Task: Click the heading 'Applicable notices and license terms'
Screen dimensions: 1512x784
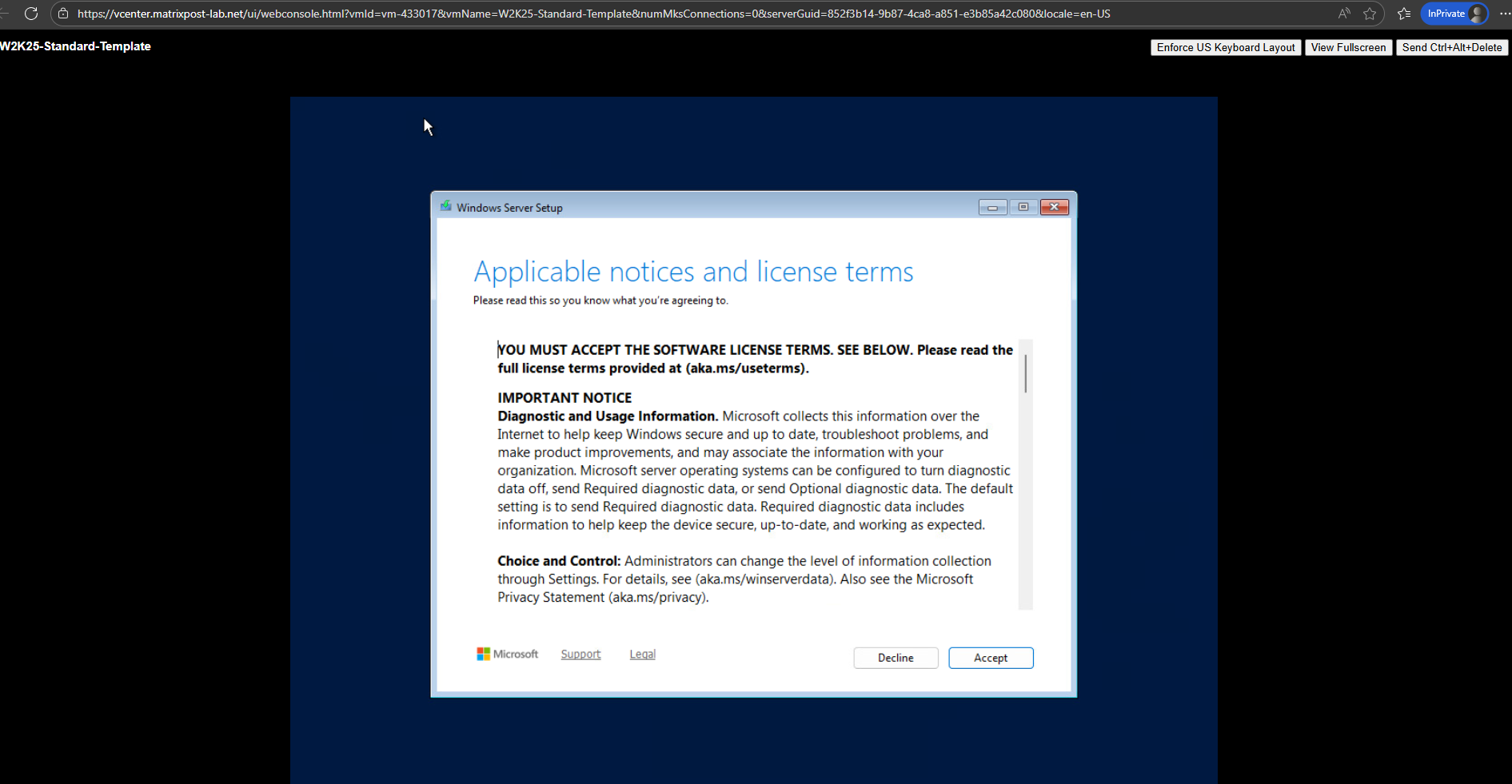Action: coord(693,272)
